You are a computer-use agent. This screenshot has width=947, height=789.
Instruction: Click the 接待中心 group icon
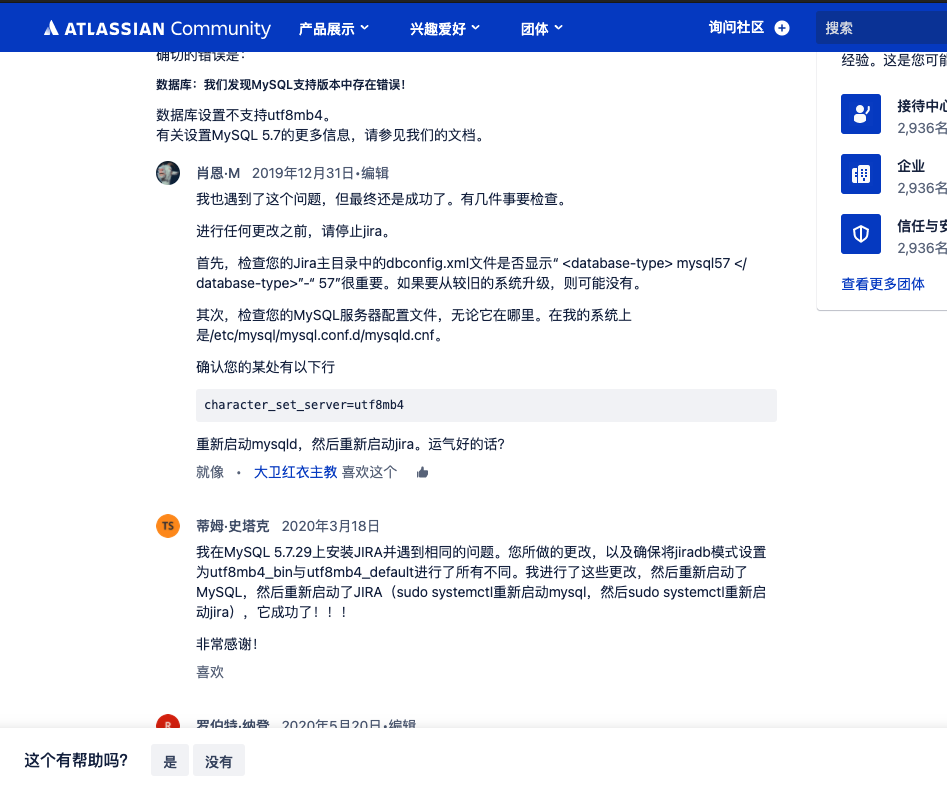click(x=861, y=114)
